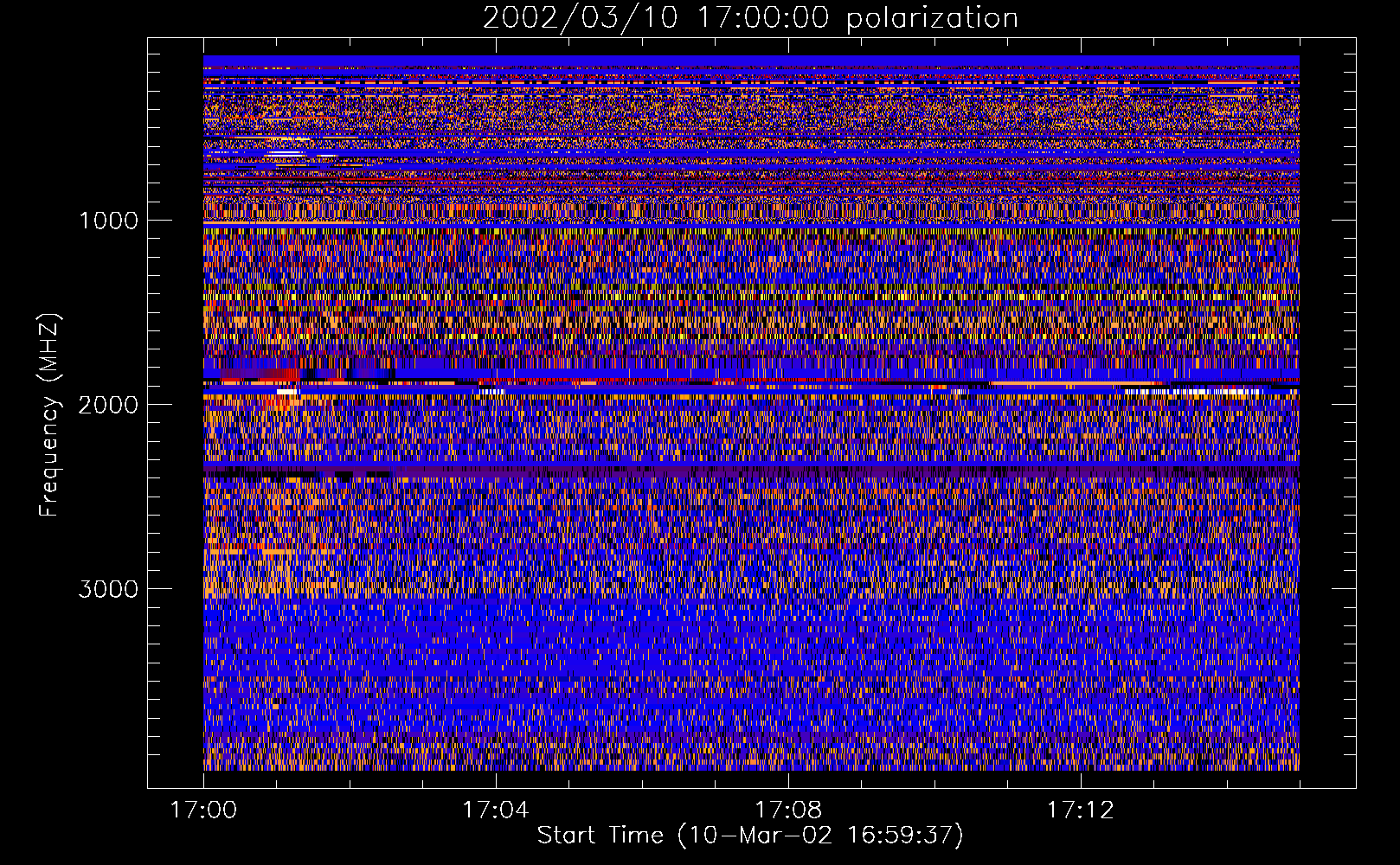Click the 1000 frequency tick label
This screenshot has height=865, width=1400.
tap(109, 221)
